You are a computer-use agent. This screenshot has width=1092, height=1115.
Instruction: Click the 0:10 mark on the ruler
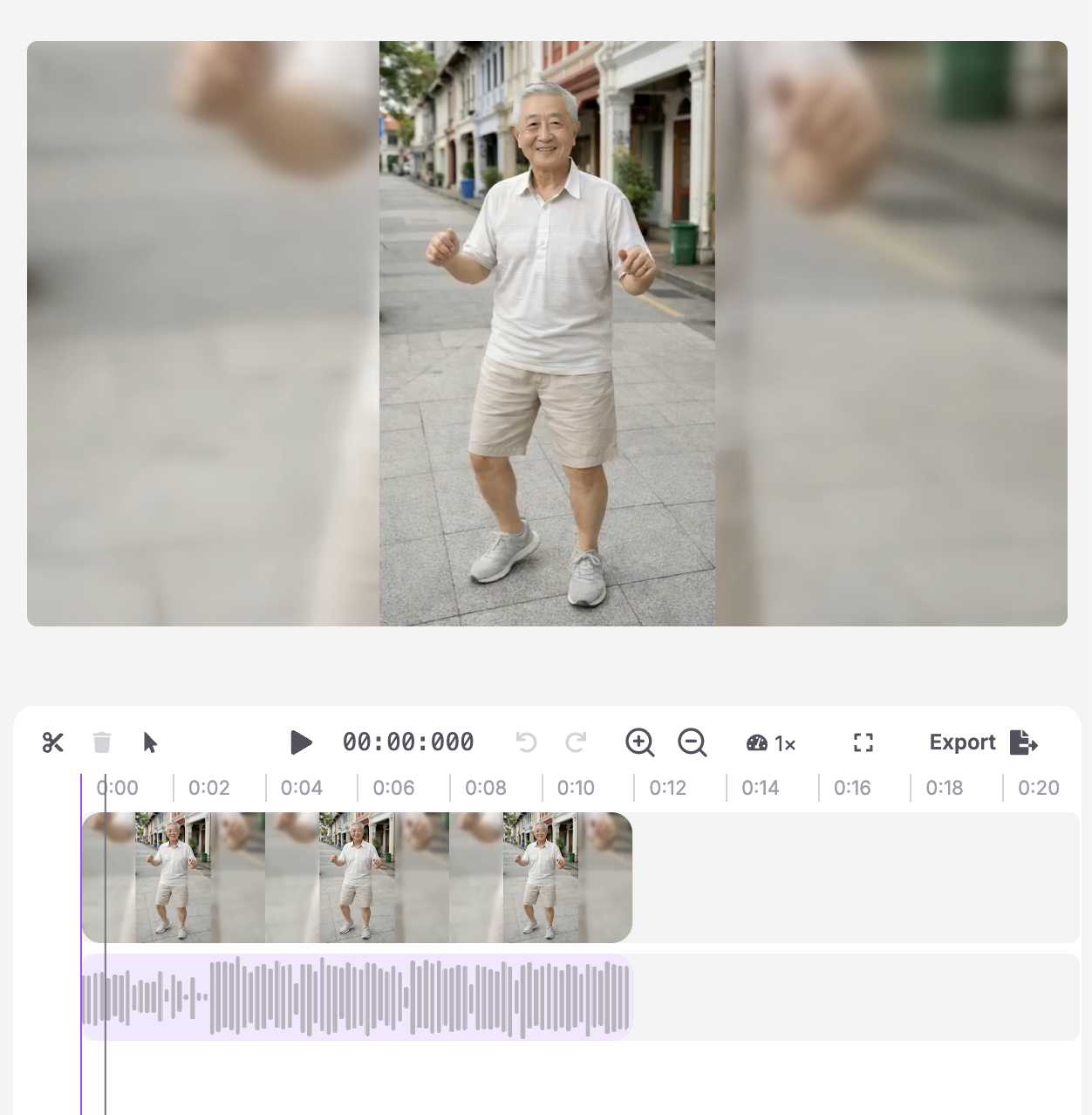pos(577,788)
